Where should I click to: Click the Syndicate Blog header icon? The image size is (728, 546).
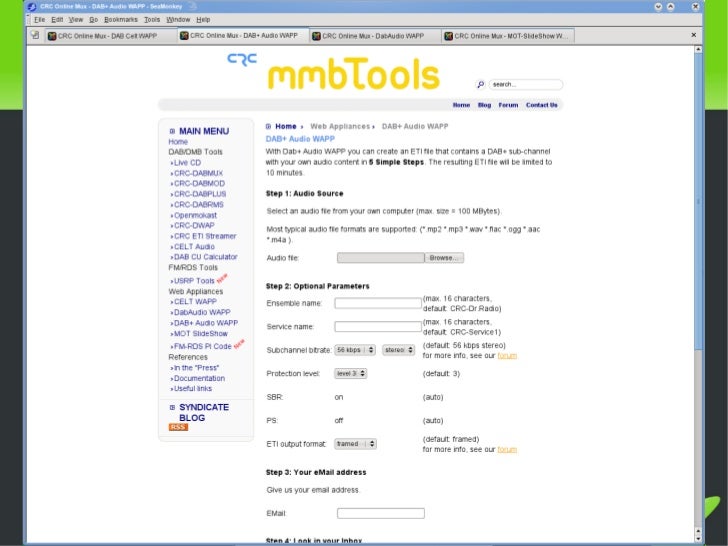point(172,407)
